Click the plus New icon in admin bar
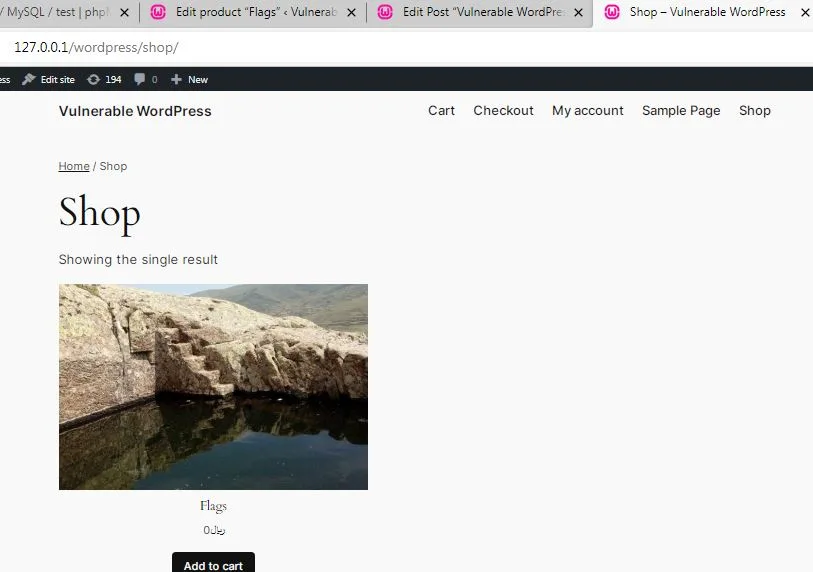 [177, 80]
